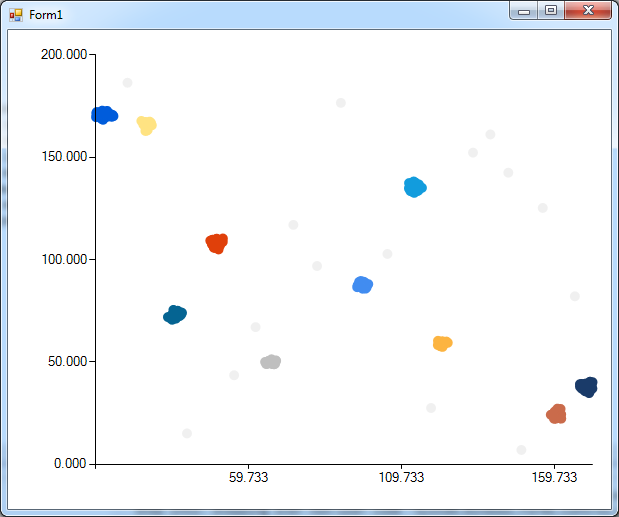
Task: Click the 59.733 x-axis label
Action: click(x=248, y=478)
